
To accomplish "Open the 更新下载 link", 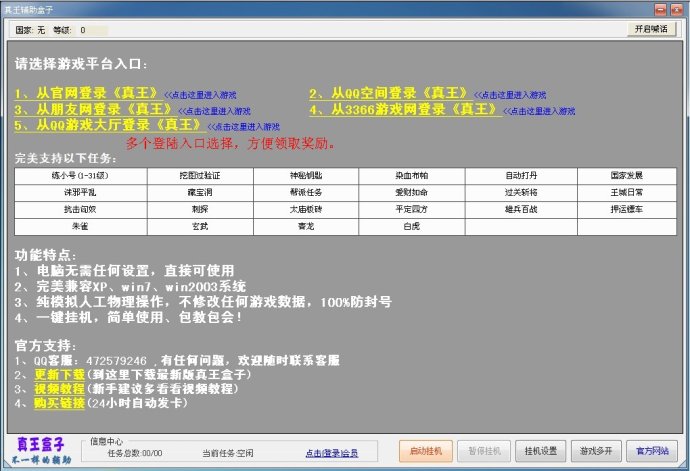I will (59, 375).
